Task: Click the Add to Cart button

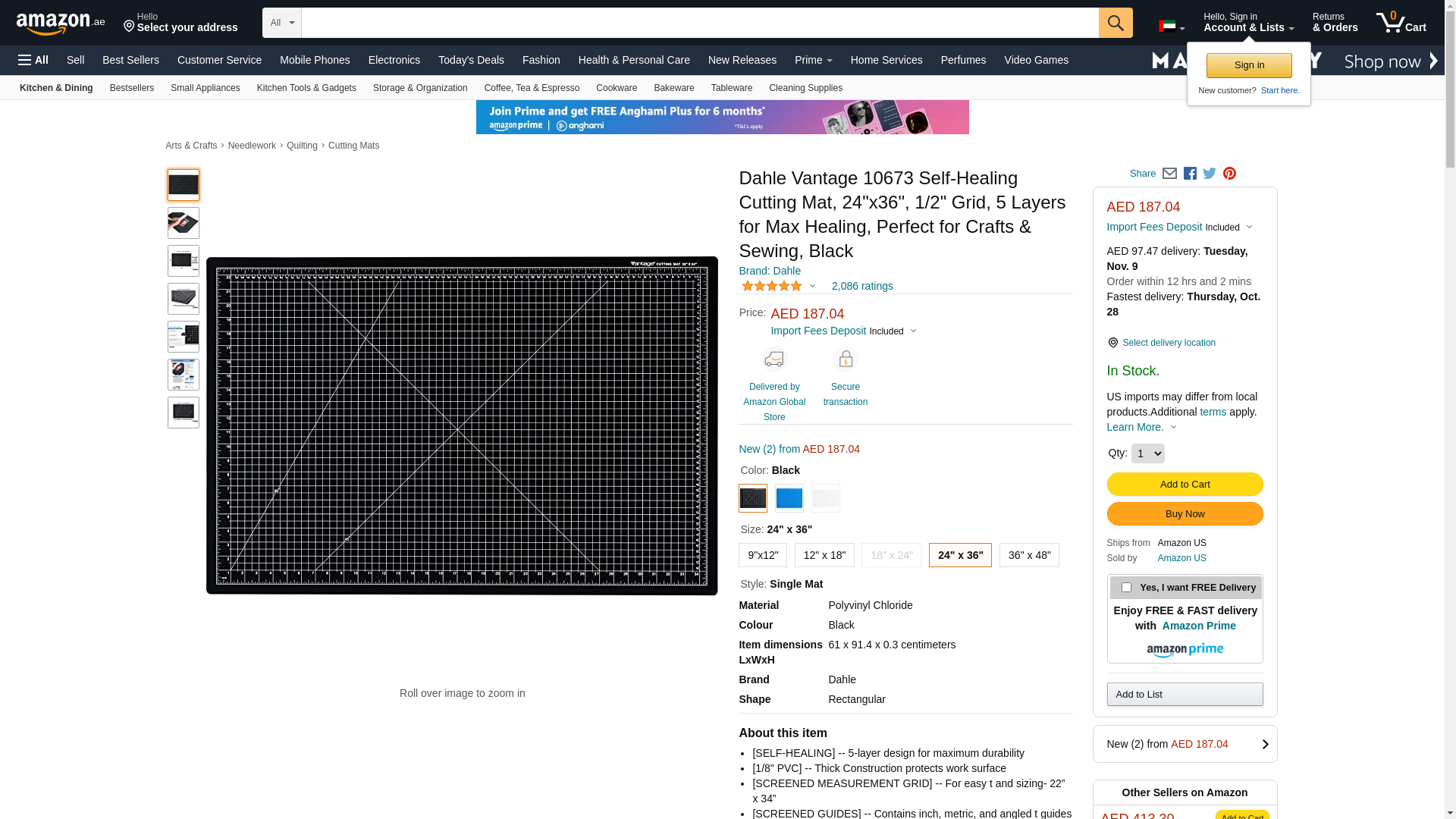Action: point(1185,485)
